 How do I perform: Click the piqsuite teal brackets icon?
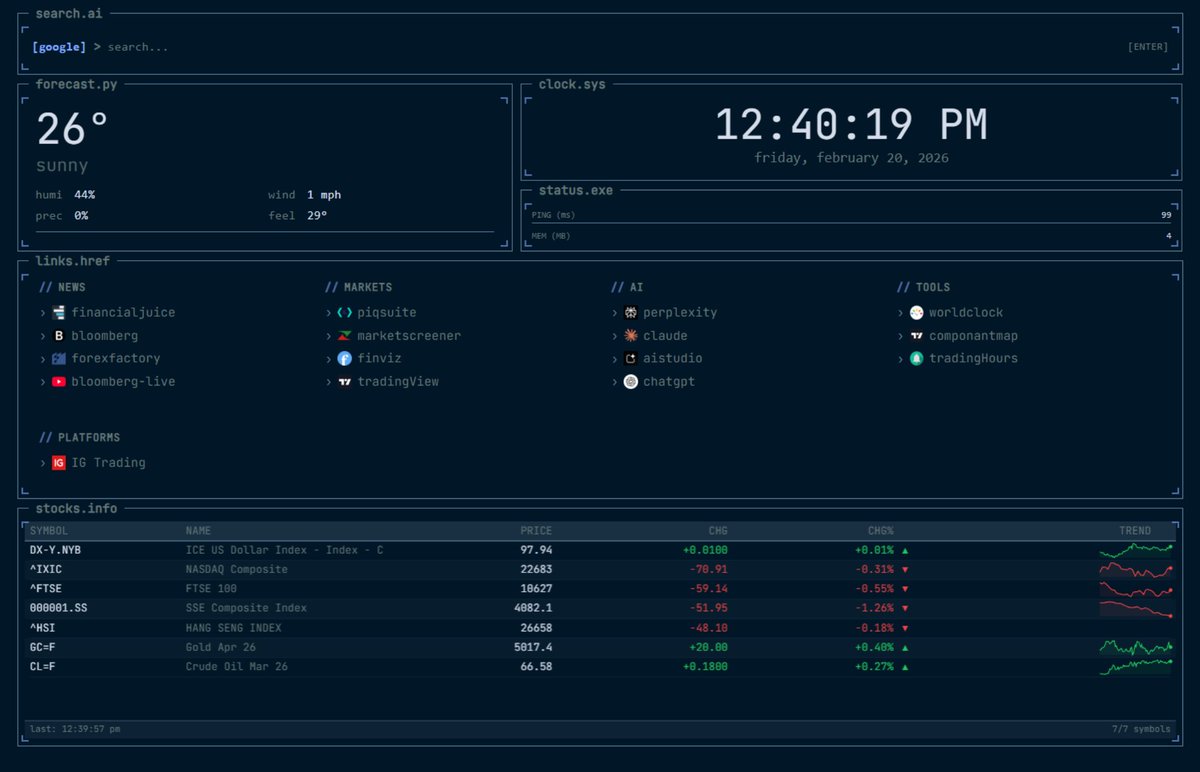click(x=345, y=313)
